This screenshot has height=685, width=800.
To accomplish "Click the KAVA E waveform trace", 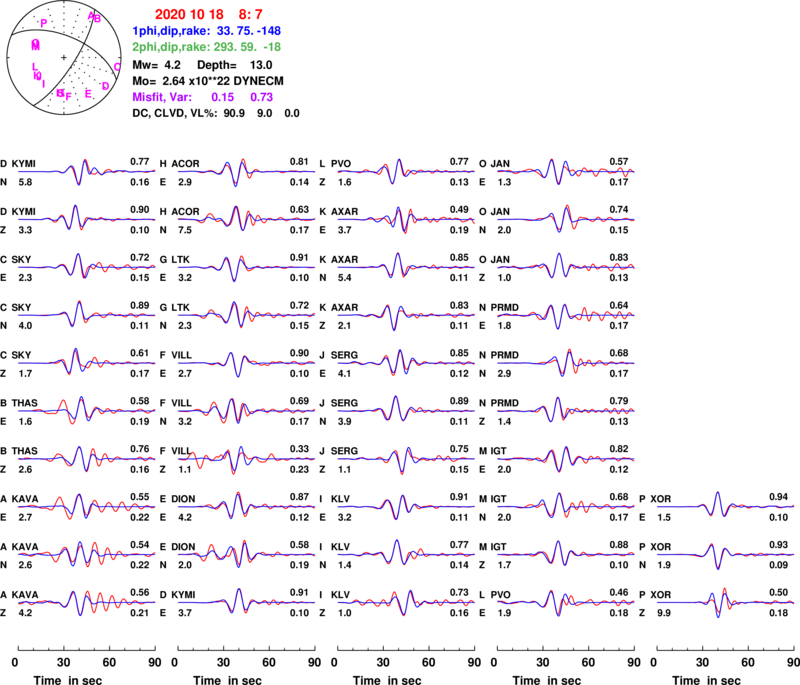I will pyautogui.click(x=87, y=506).
